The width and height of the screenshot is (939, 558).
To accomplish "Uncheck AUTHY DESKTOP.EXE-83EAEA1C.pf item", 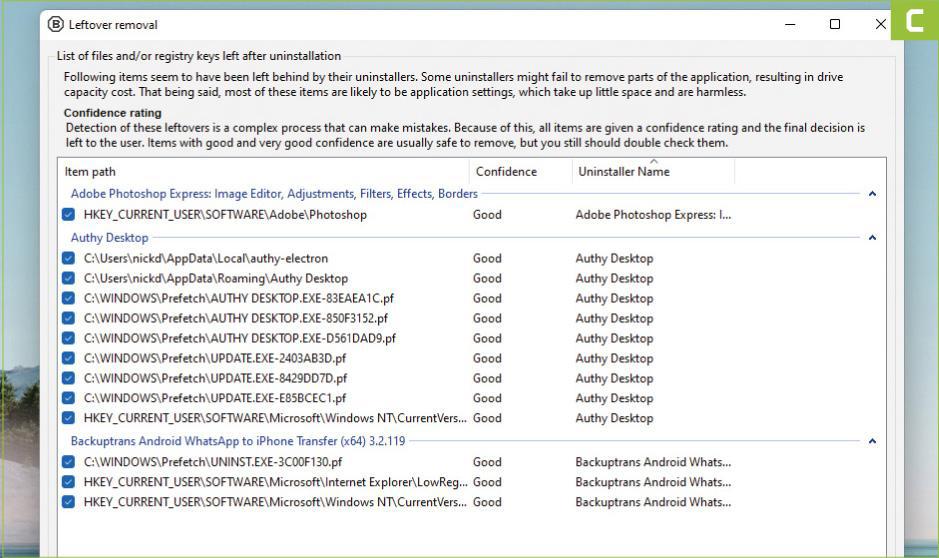I will (x=68, y=298).
